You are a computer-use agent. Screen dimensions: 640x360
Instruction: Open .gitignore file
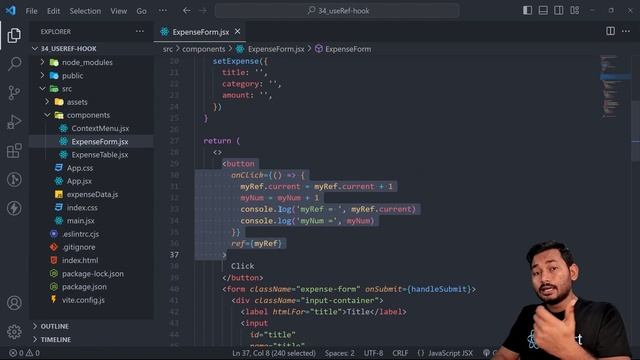tap(78, 247)
